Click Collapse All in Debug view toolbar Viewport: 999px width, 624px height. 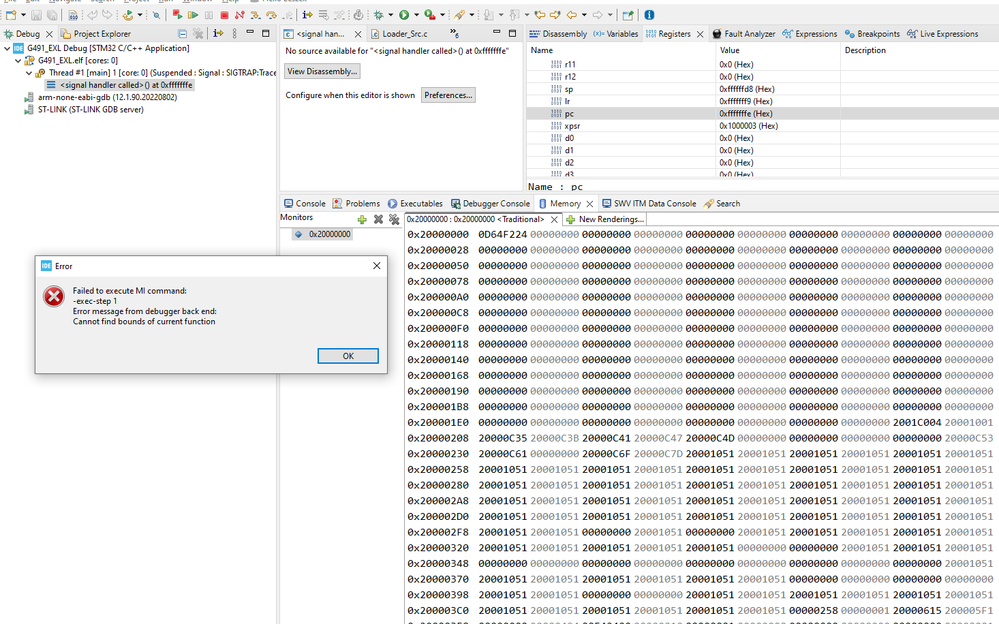[182, 33]
